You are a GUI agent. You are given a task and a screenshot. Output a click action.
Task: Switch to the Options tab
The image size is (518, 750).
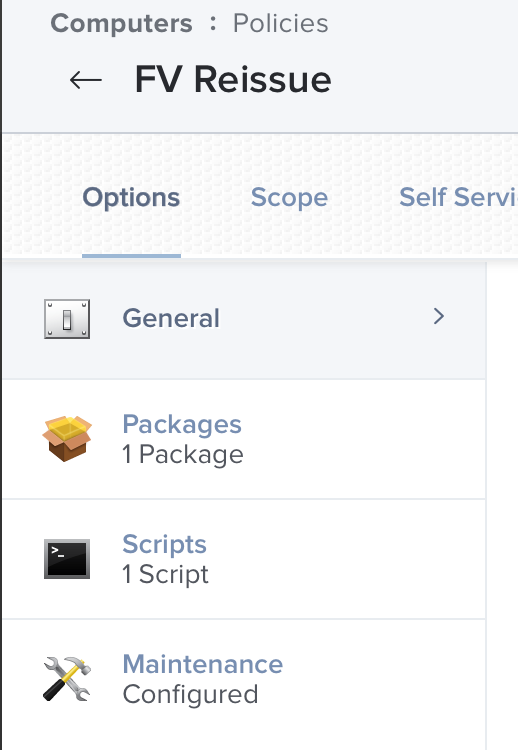(x=131, y=198)
